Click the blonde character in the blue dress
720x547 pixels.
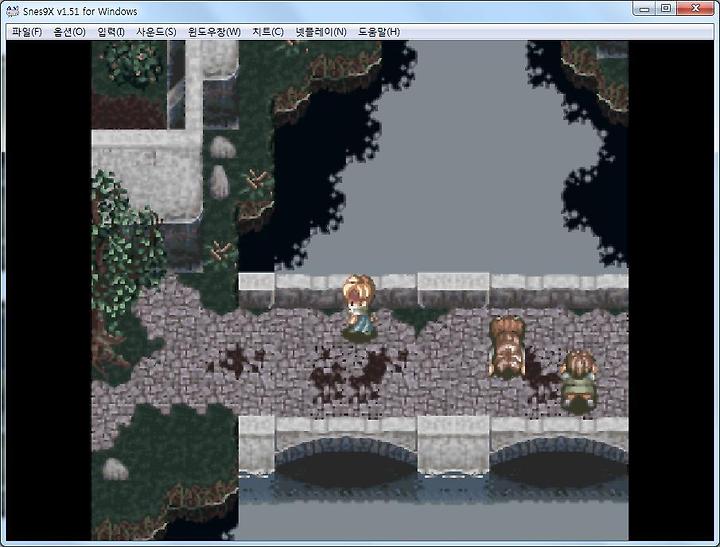[x=360, y=308]
